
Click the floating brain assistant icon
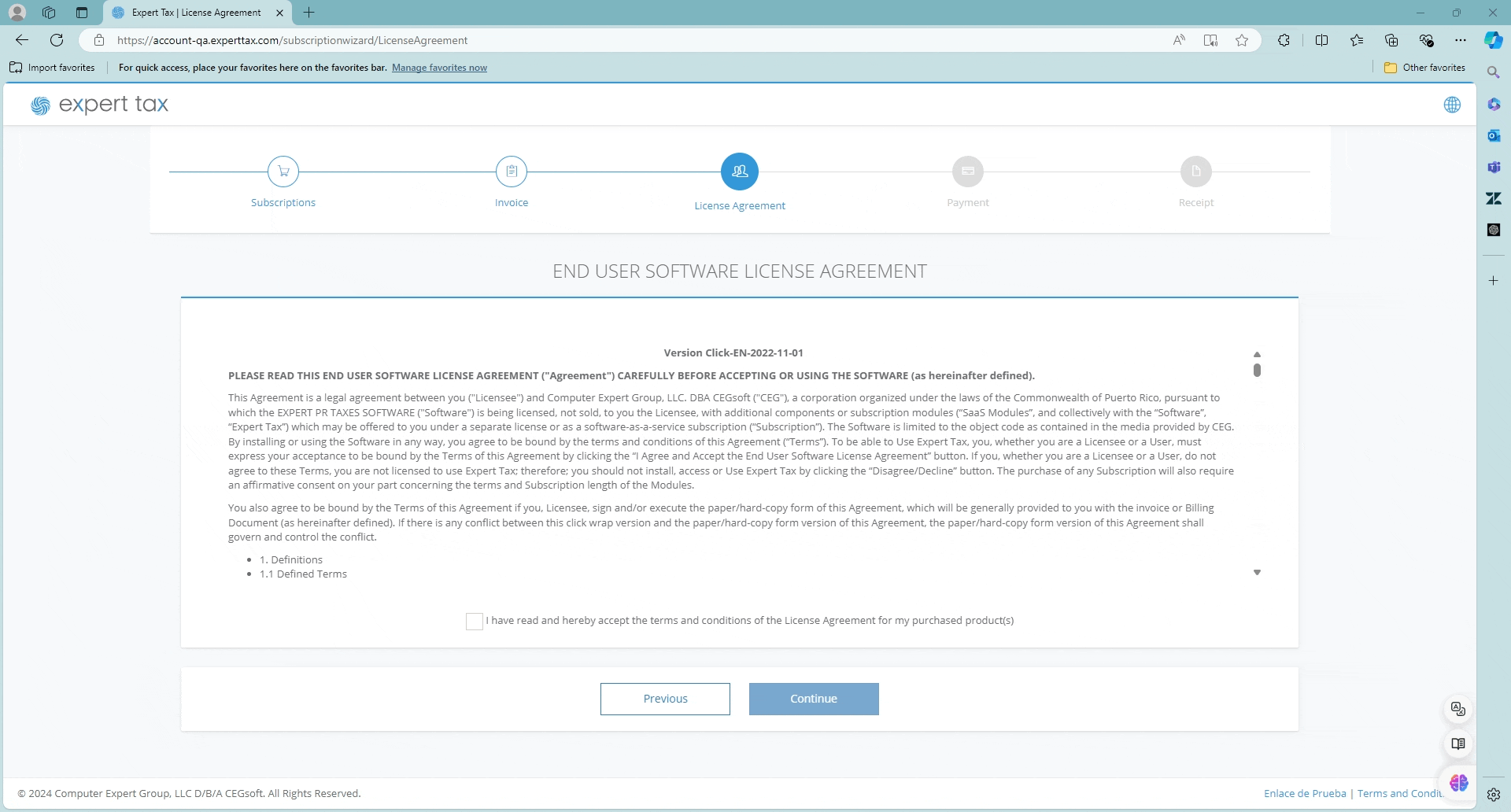click(1458, 783)
